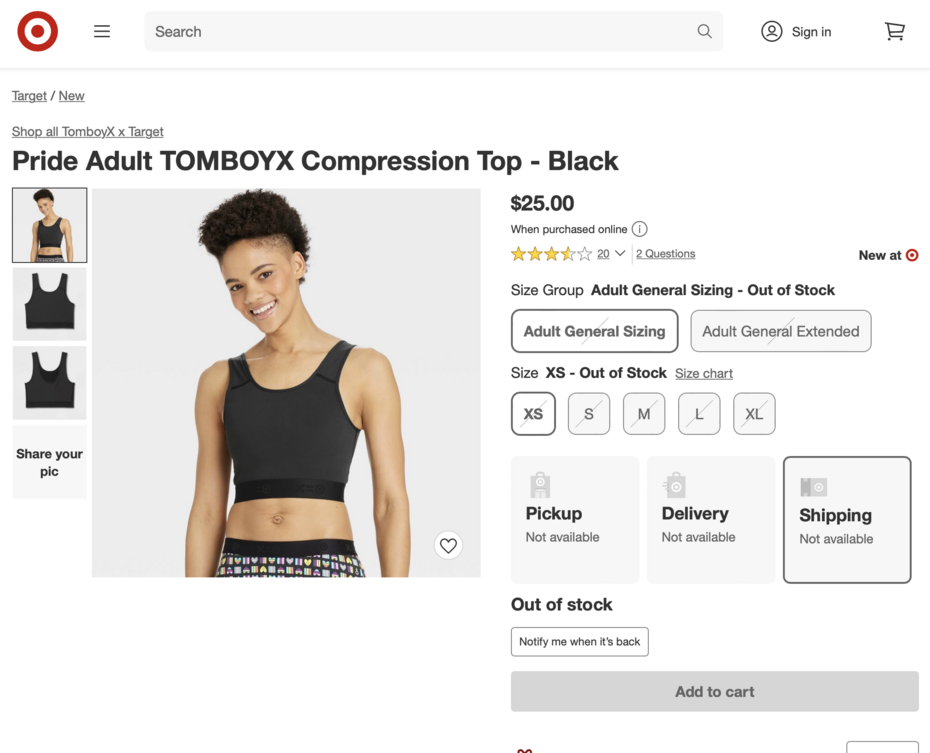Select the Pickup fulfillment option

(575, 520)
